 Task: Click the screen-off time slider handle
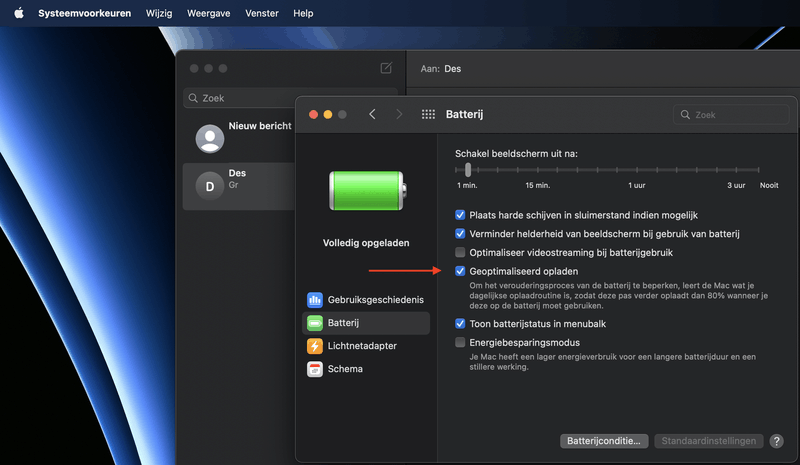coord(468,170)
